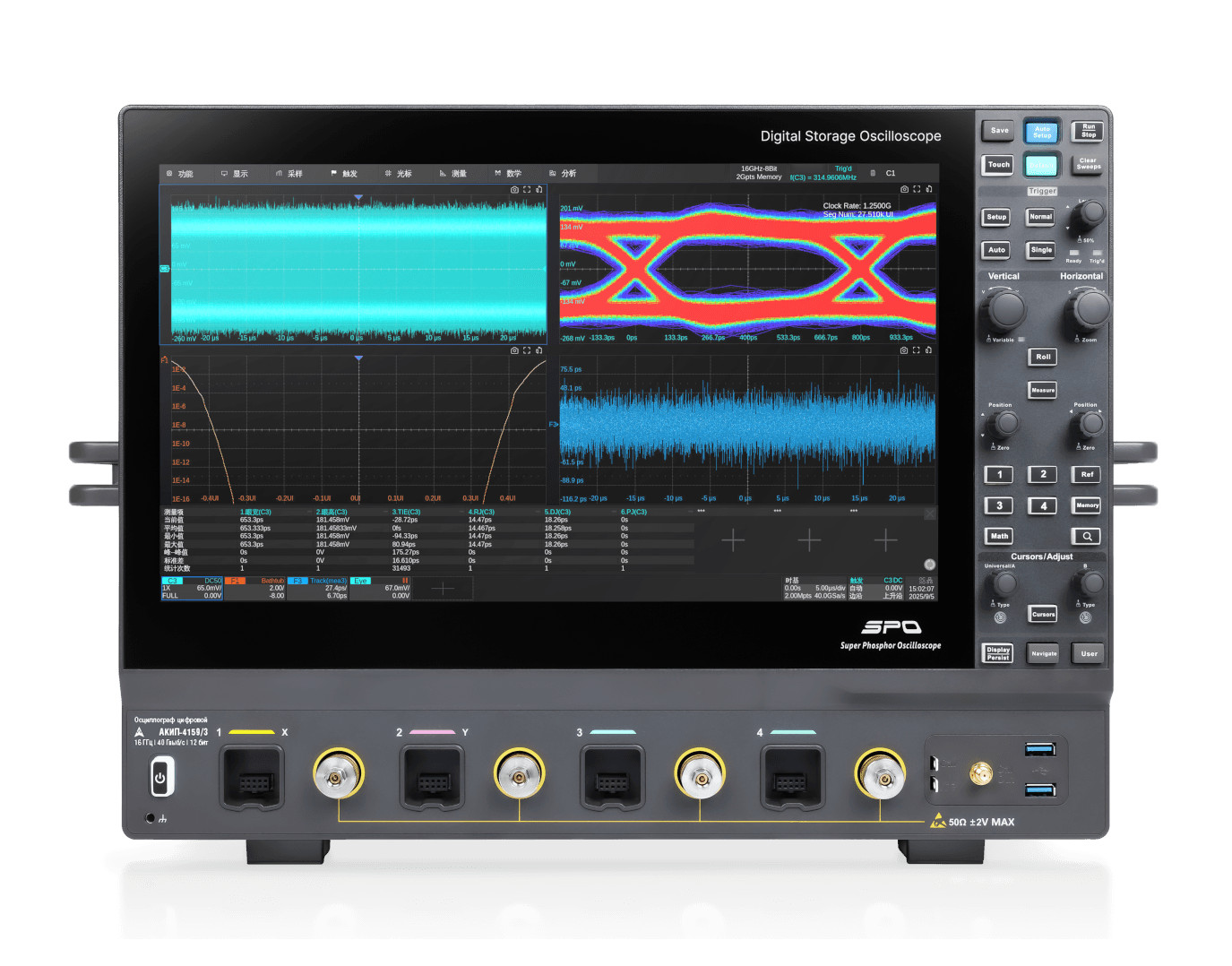Click screenshot camera icon above eye diagram
Screen dimensions: 1232x966
point(904,189)
